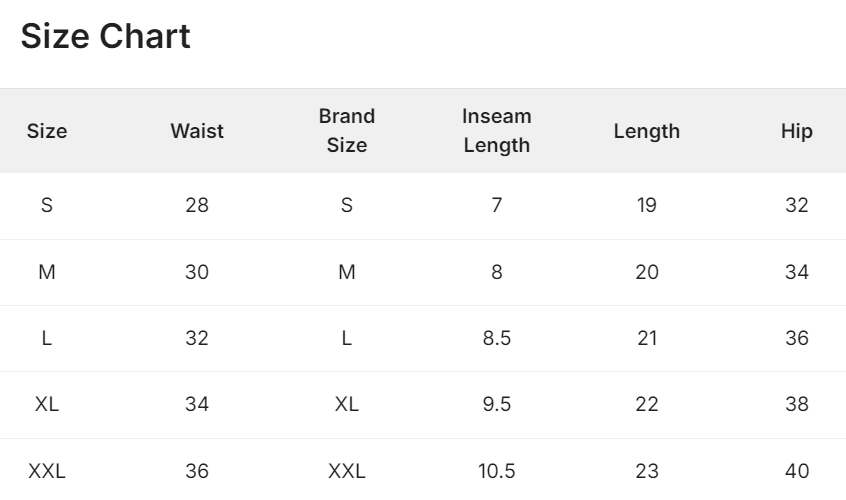Click length value 22 in XL row
The width and height of the screenshot is (846, 500).
pos(647,404)
